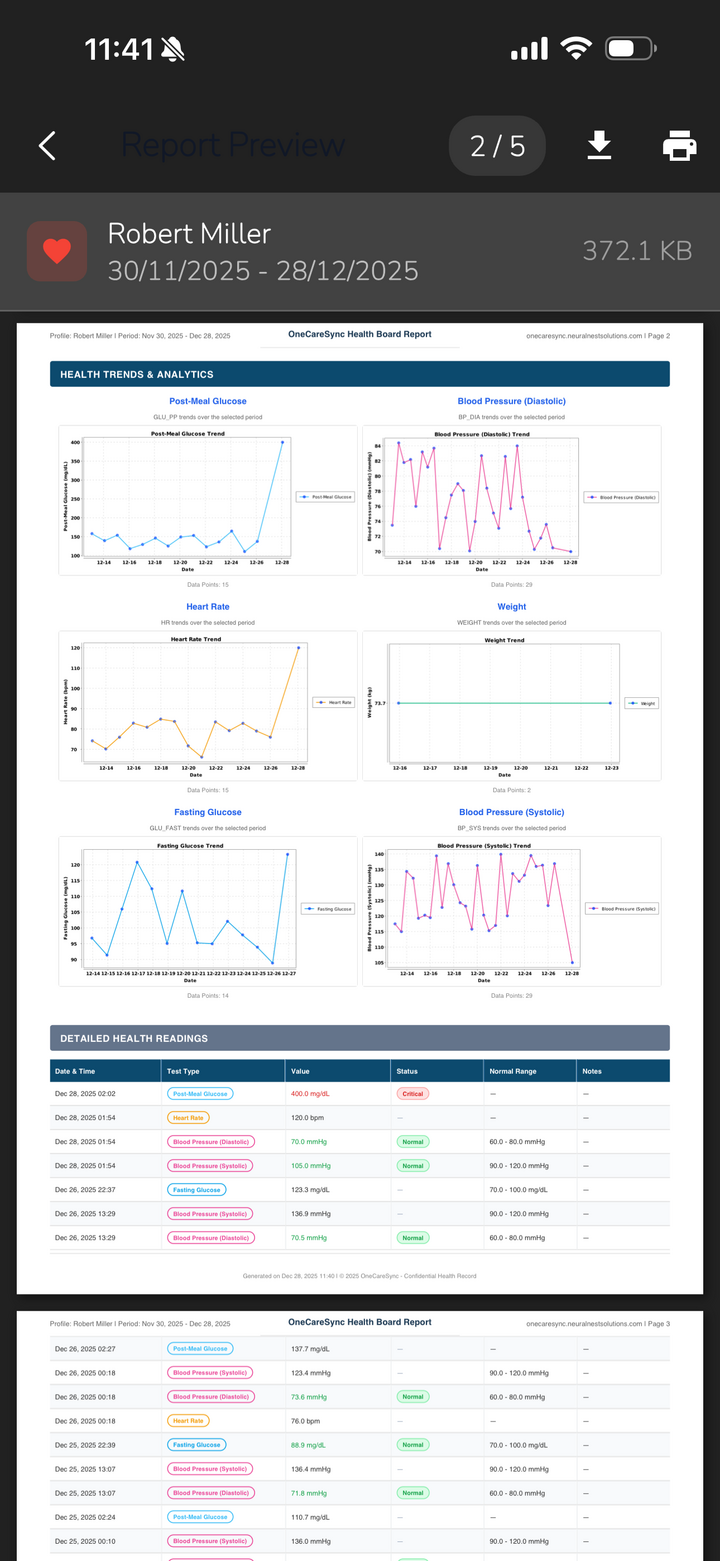Tap the Data Points: 2 label under Weight
720x1561 pixels.
pyautogui.click(x=512, y=790)
